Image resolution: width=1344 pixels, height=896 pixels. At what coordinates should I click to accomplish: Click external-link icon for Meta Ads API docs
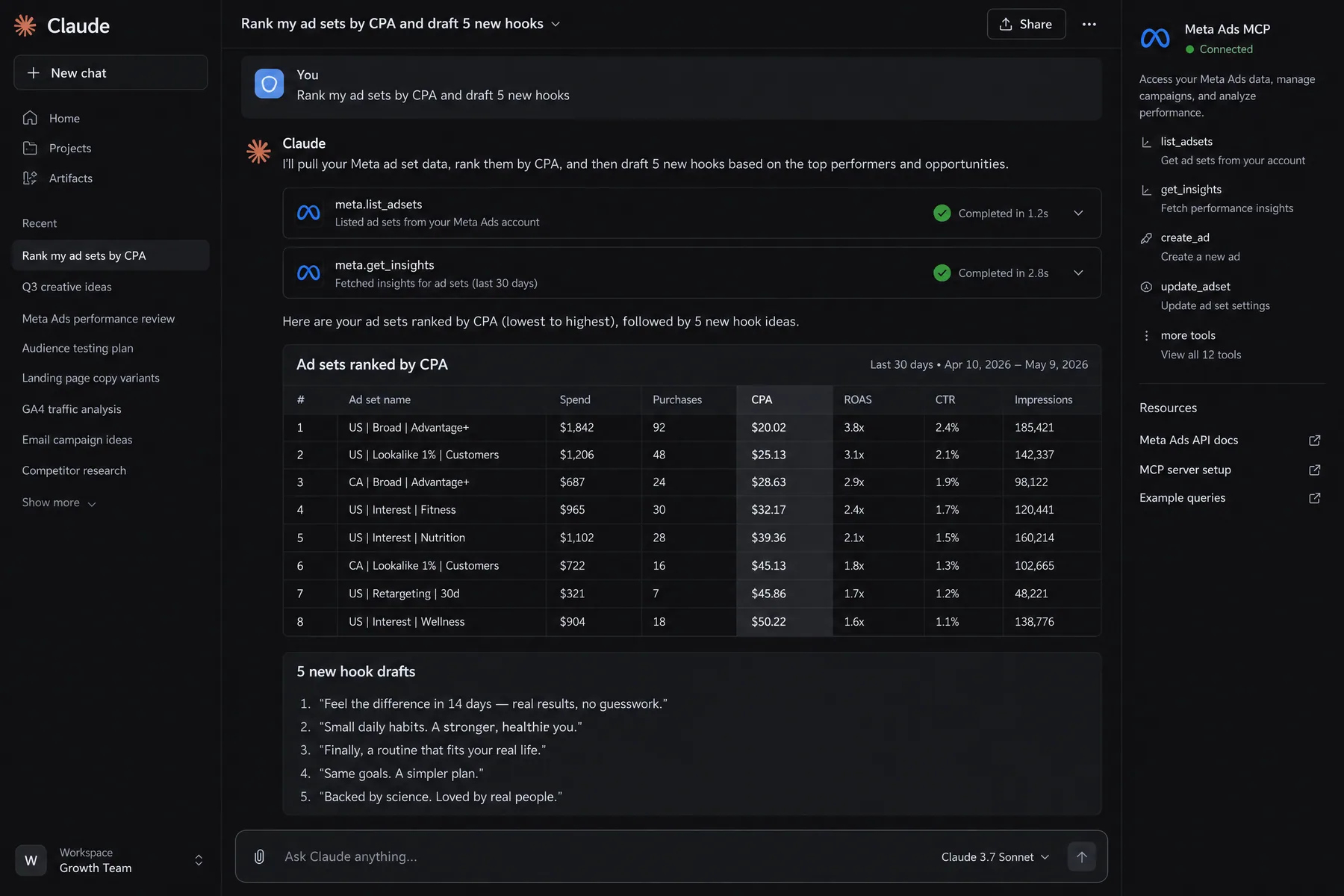click(x=1315, y=441)
